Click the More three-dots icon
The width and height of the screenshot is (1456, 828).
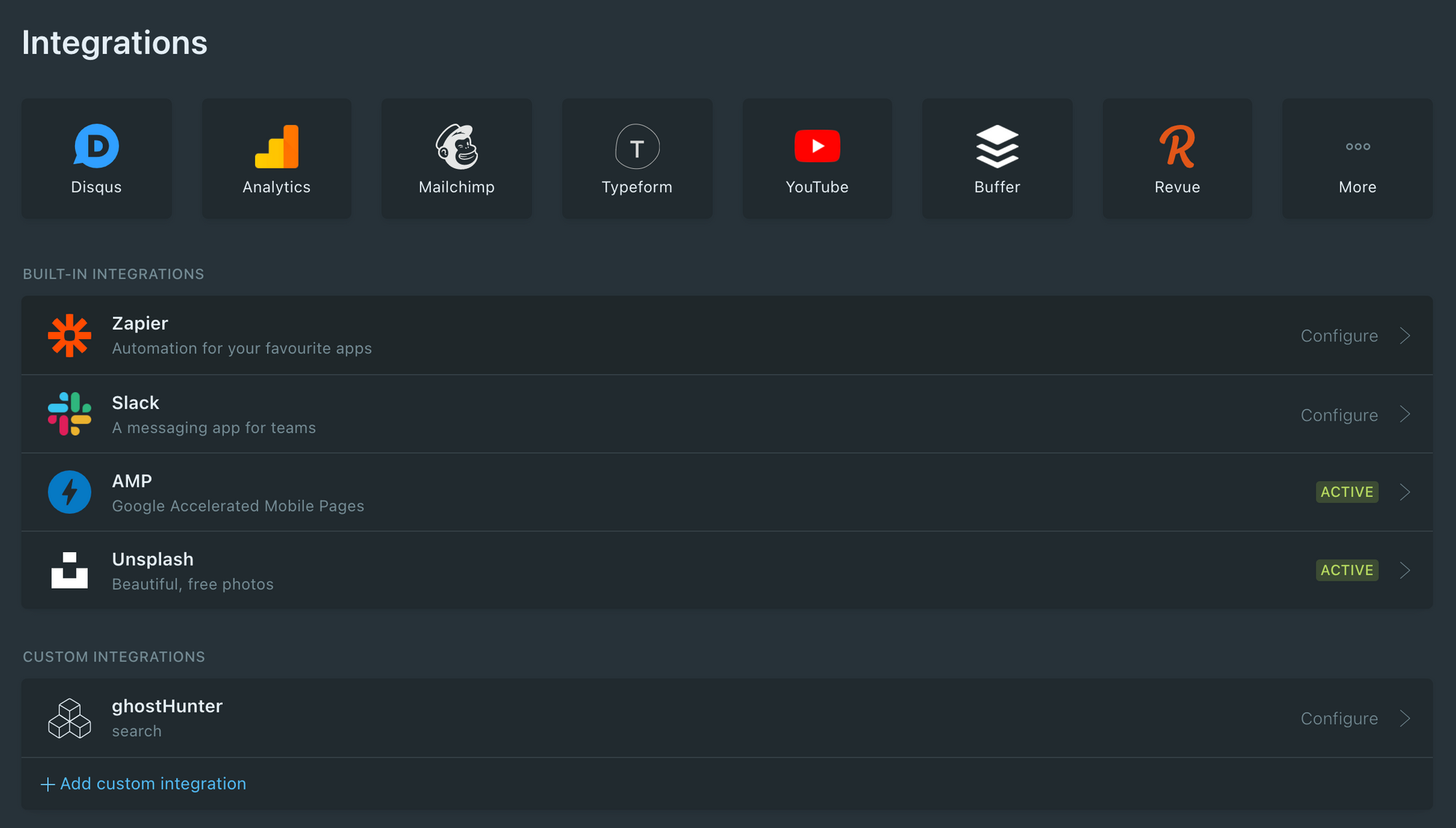coord(1358,146)
